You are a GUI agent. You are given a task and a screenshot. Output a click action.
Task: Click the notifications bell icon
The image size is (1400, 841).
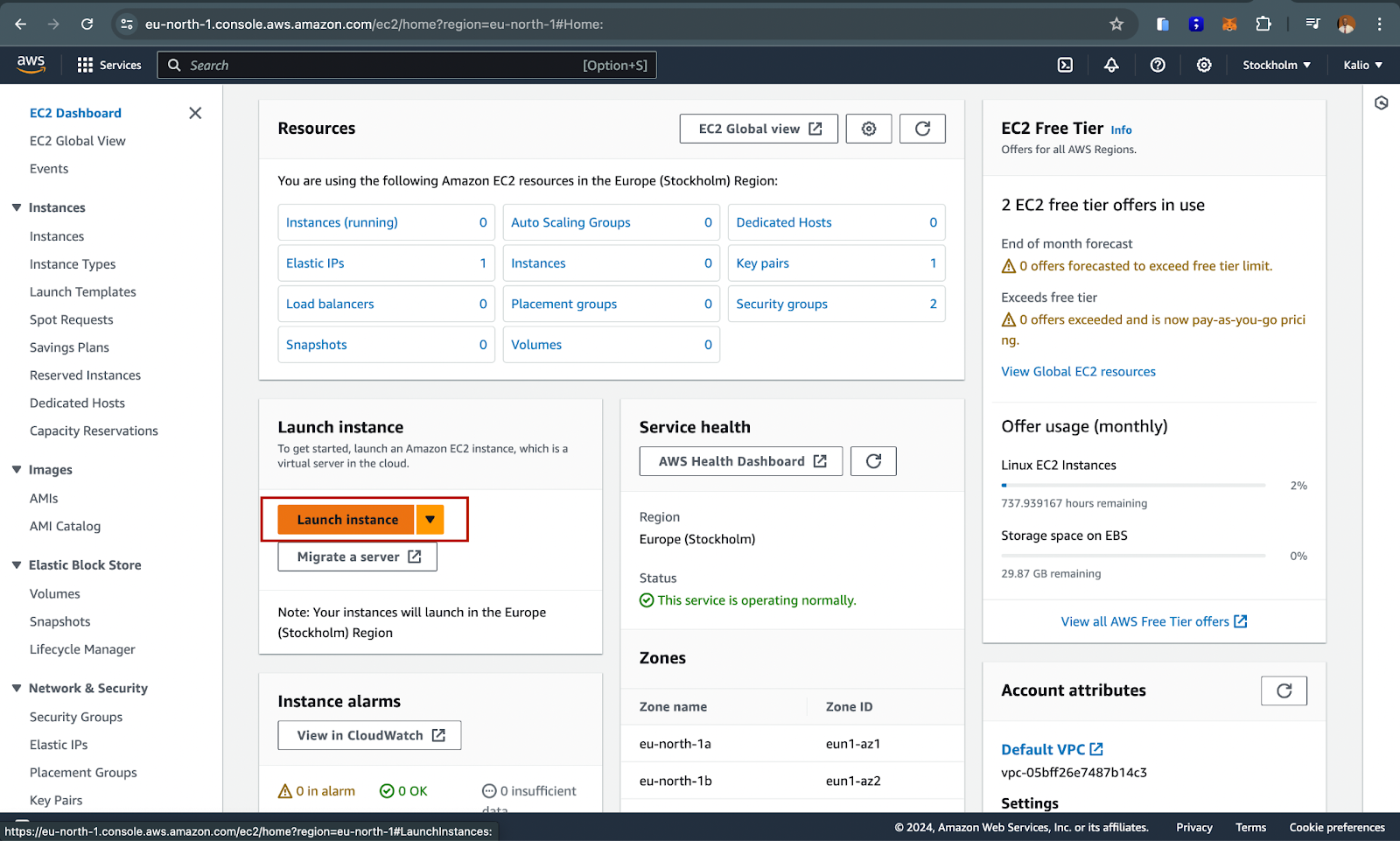(1111, 65)
